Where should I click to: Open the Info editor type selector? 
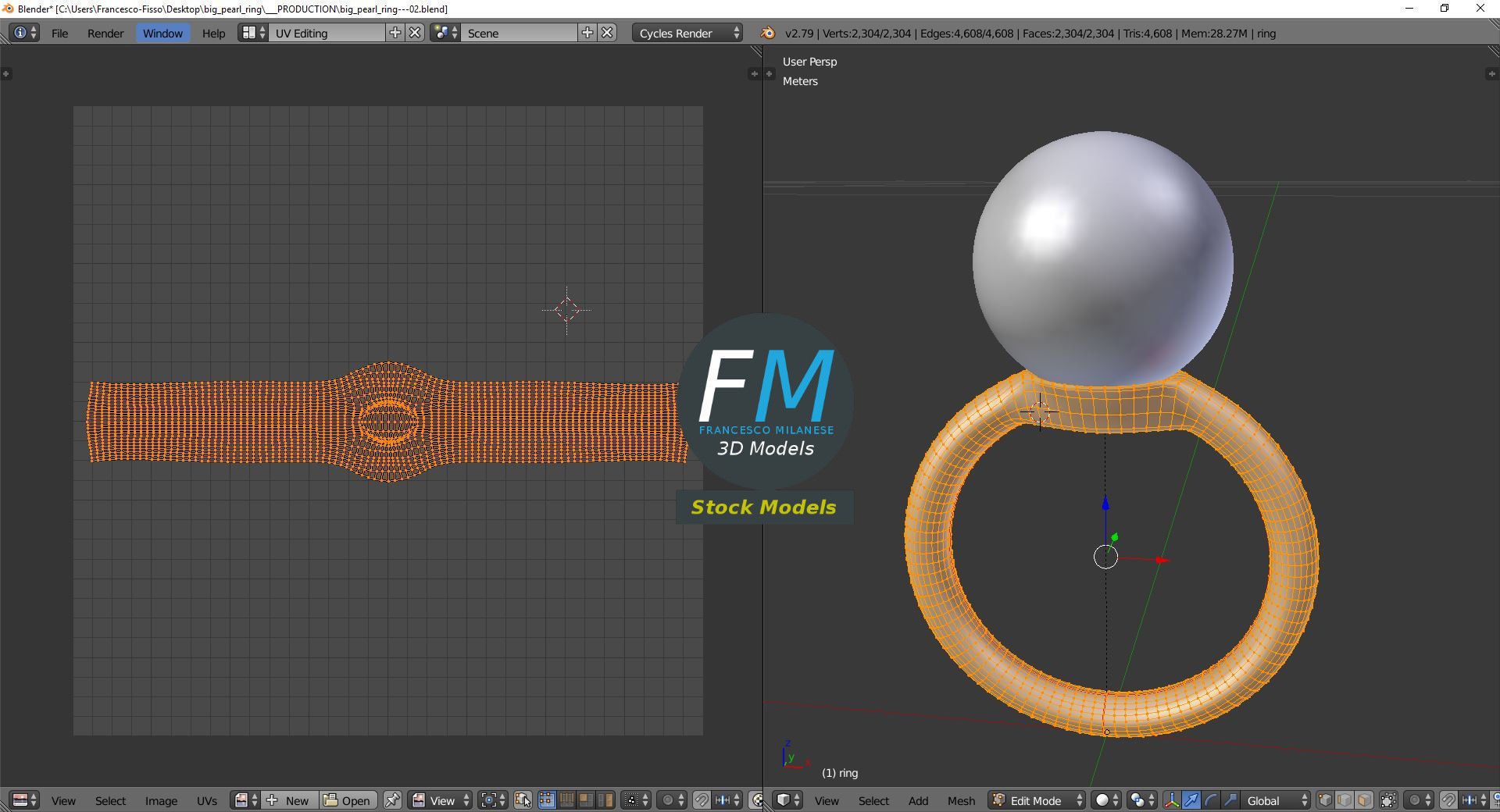[x=24, y=33]
